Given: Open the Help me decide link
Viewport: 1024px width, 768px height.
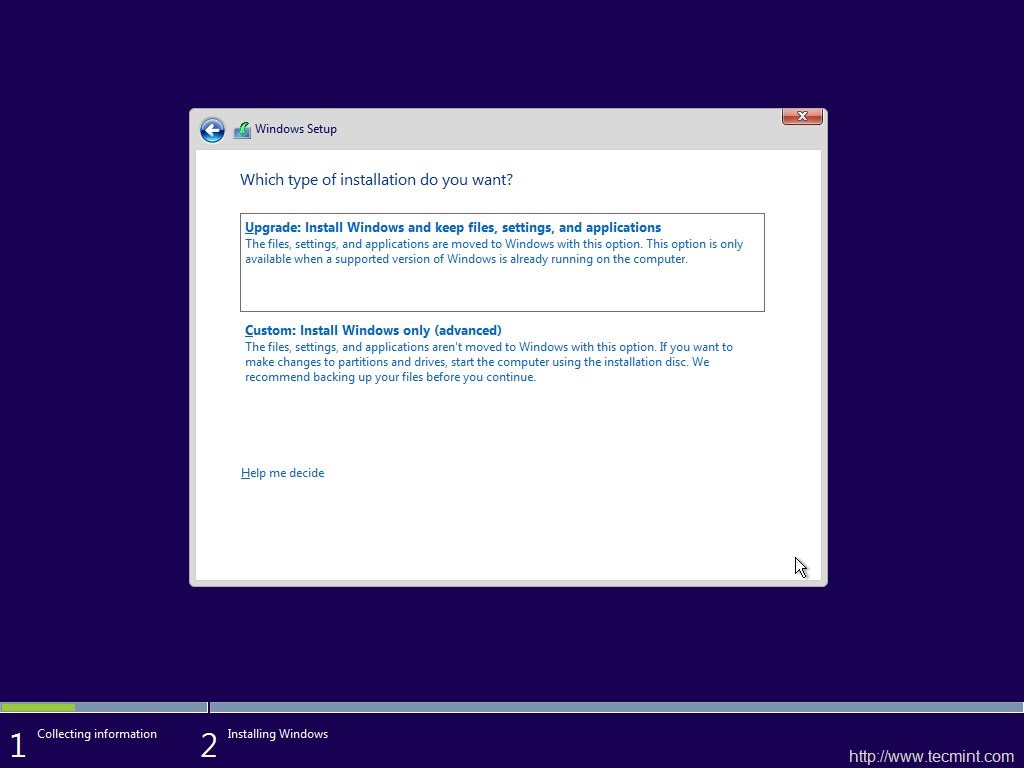Looking at the screenshot, I should click(x=283, y=472).
